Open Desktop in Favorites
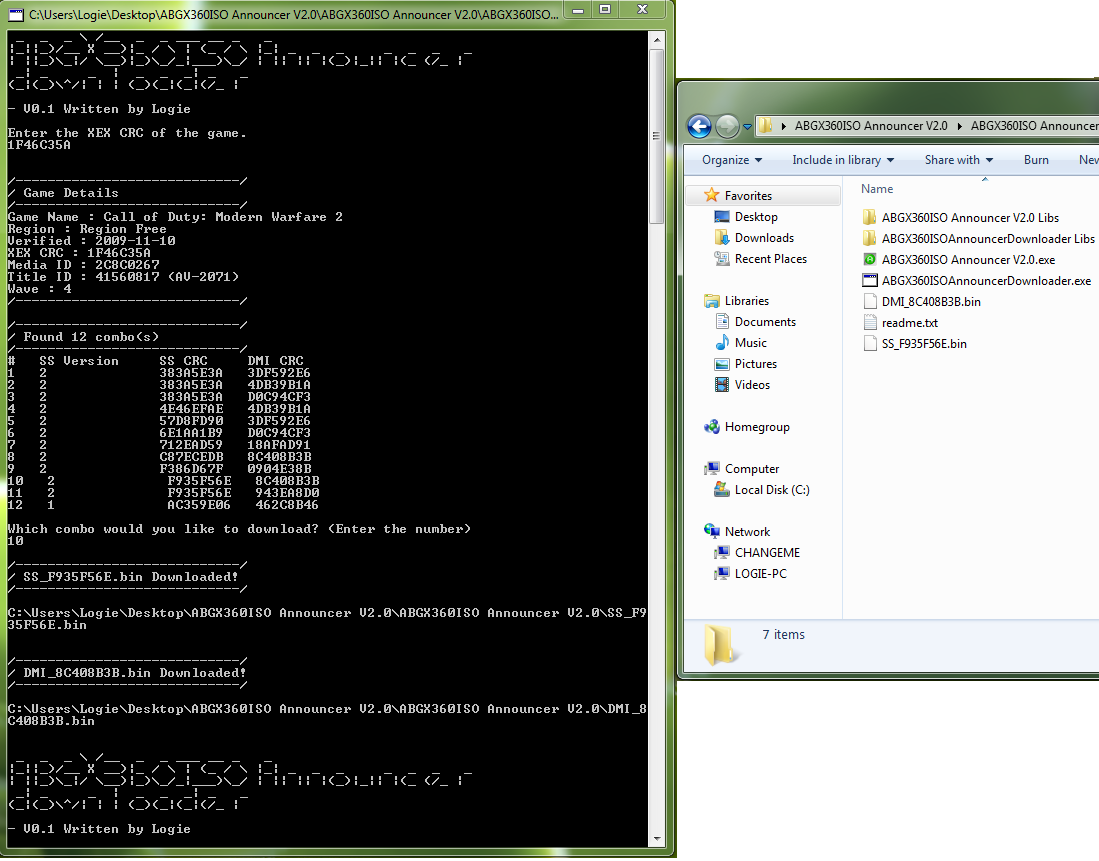Screen dimensions: 1099x861 [756, 217]
